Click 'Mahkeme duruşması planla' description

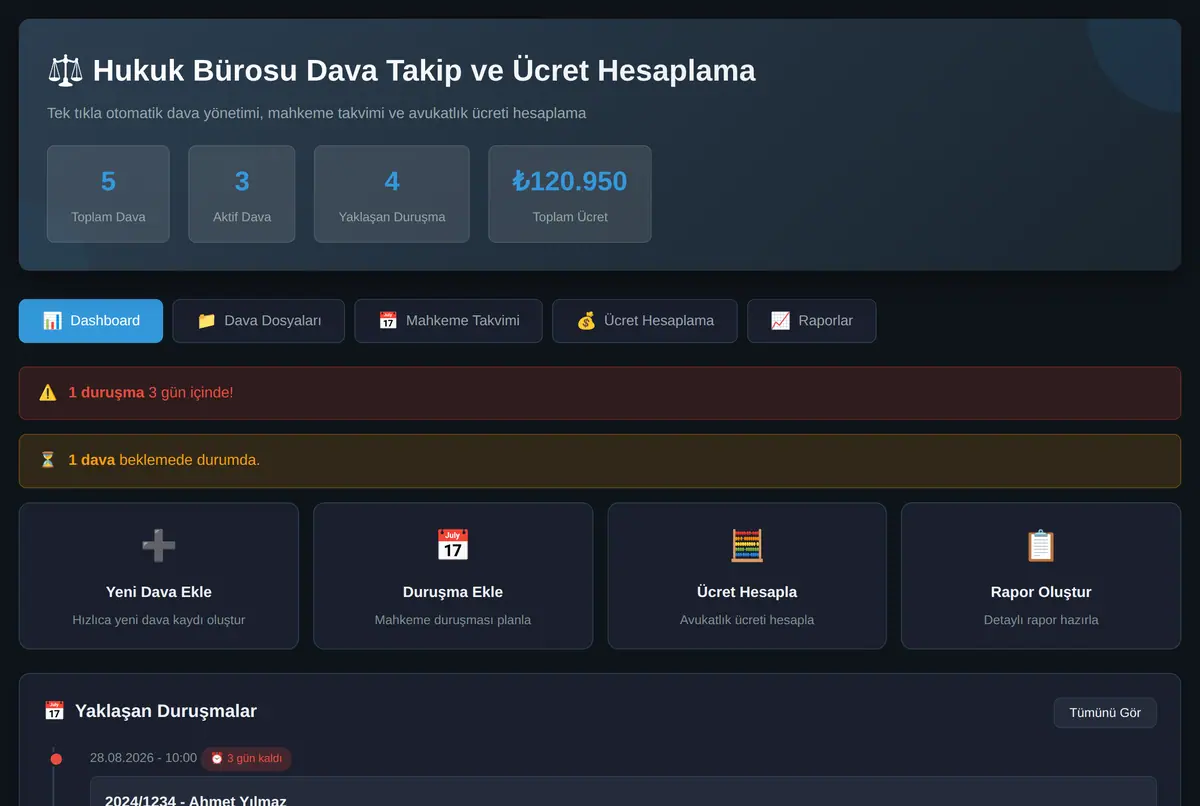click(453, 620)
